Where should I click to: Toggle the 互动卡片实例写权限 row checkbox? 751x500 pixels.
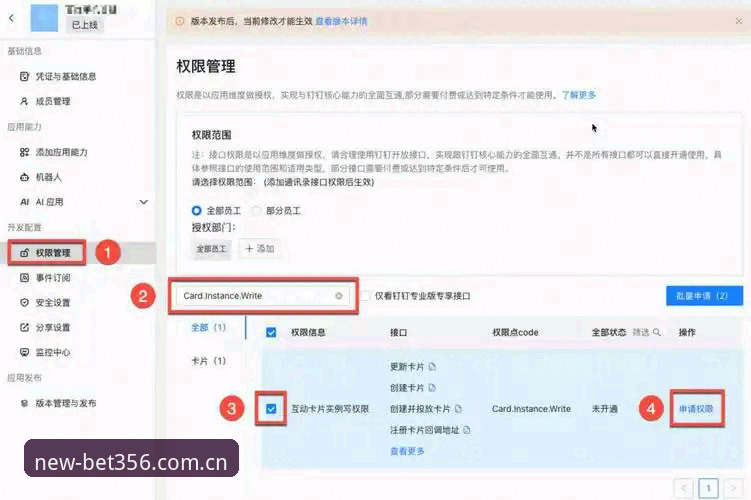click(x=271, y=409)
